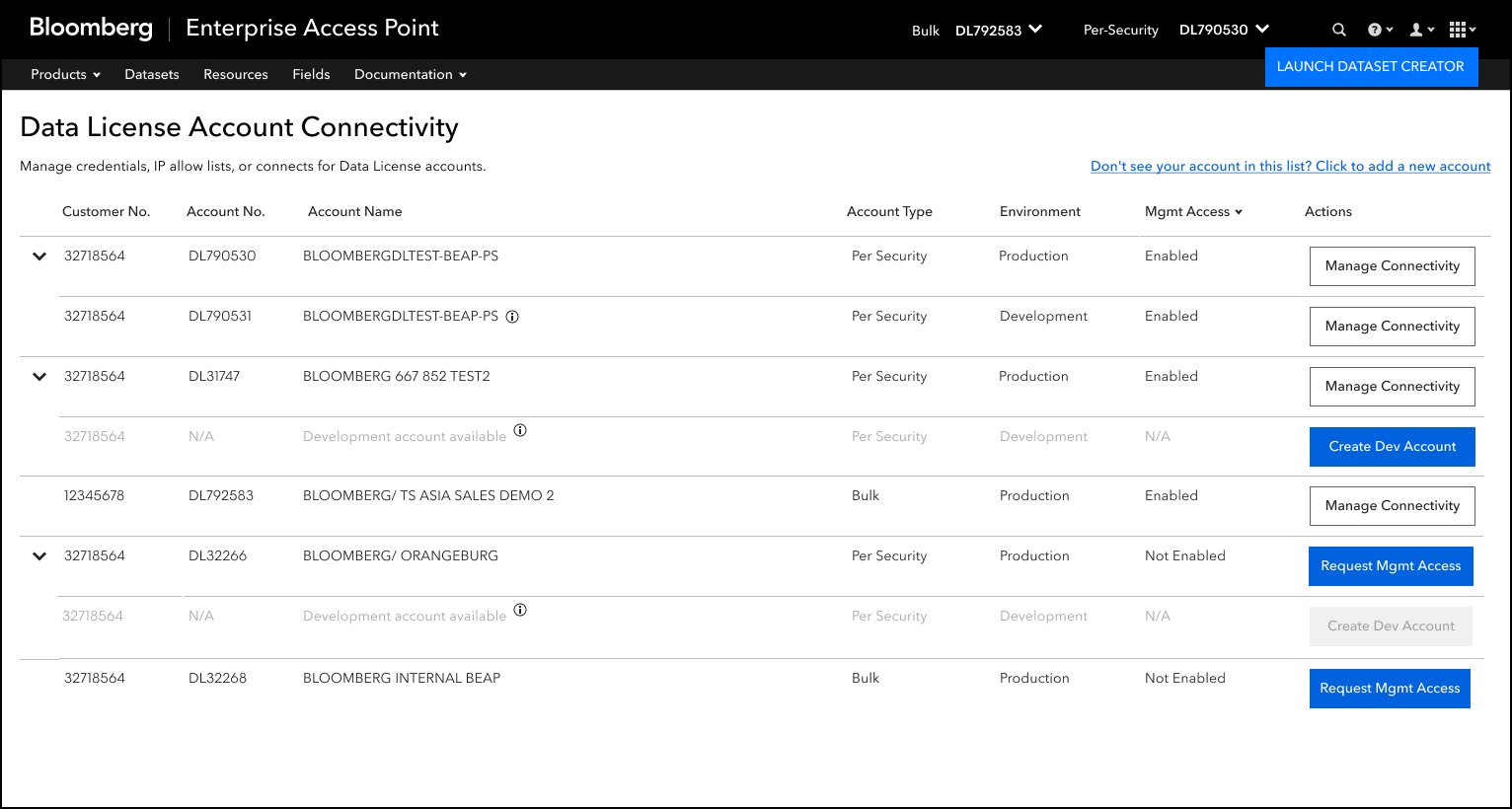Click the search magnifier icon
1512x809 pixels.
pyautogui.click(x=1338, y=30)
